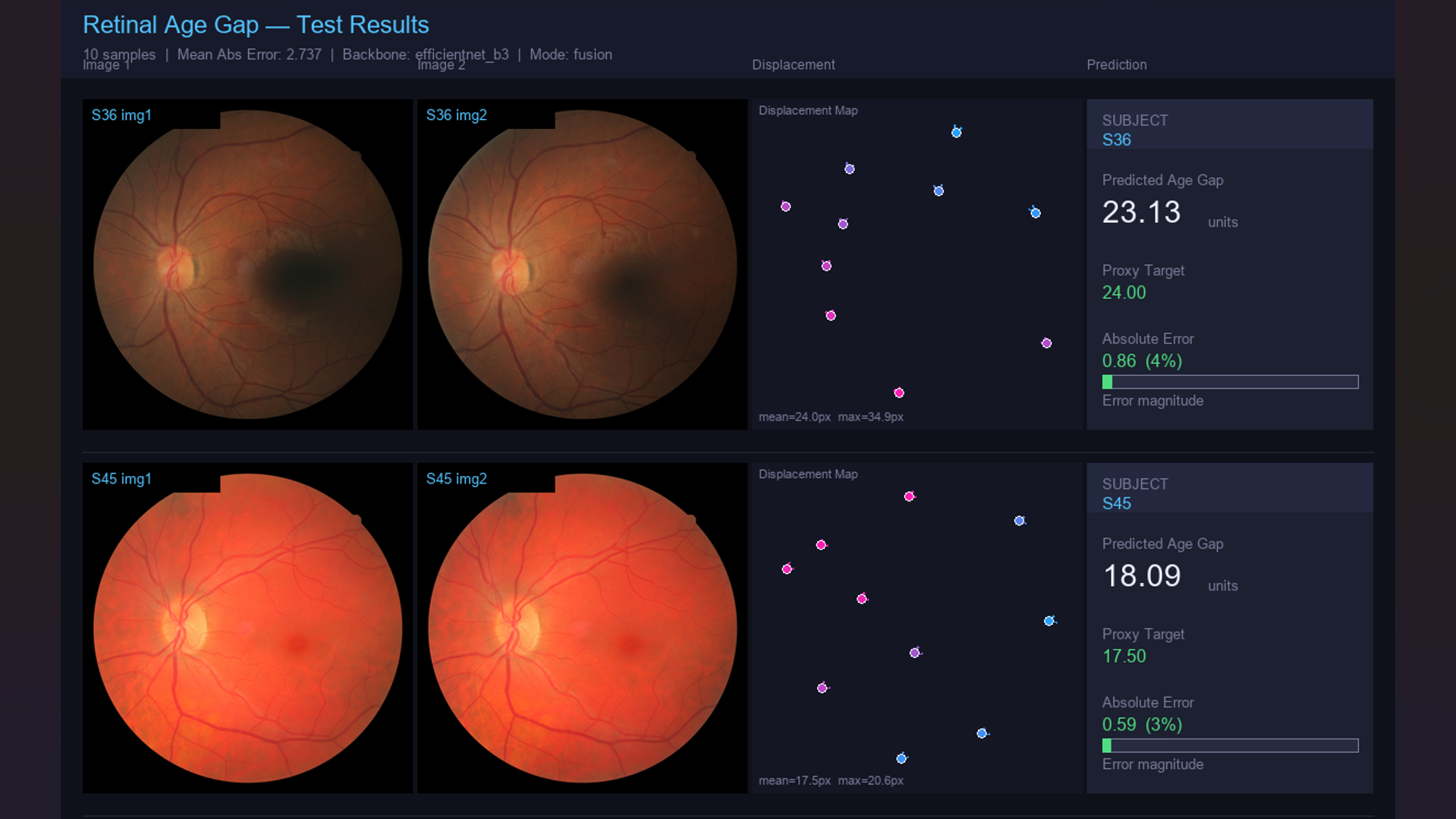
Task: Click topmost pink point in S45 displacement map
Action: click(909, 496)
